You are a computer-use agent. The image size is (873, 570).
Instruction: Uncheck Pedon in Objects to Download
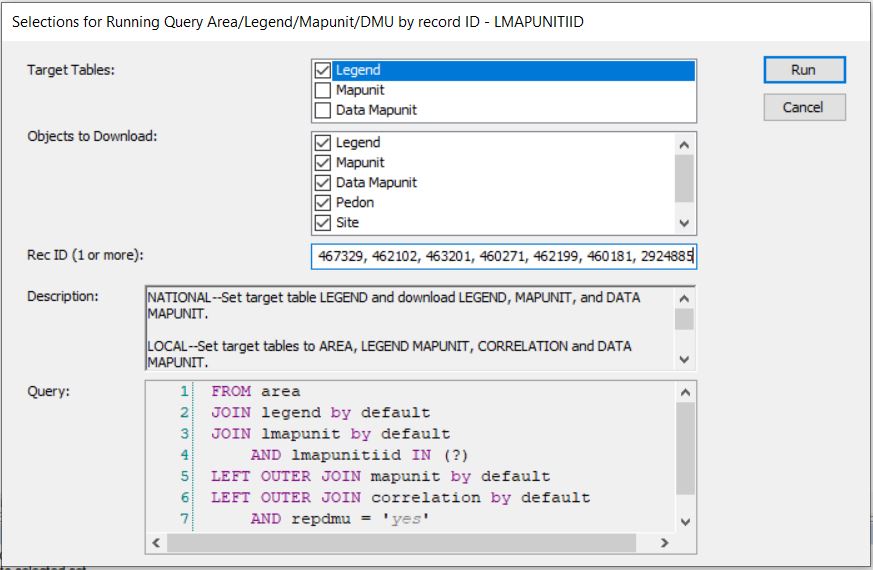pyautogui.click(x=323, y=203)
